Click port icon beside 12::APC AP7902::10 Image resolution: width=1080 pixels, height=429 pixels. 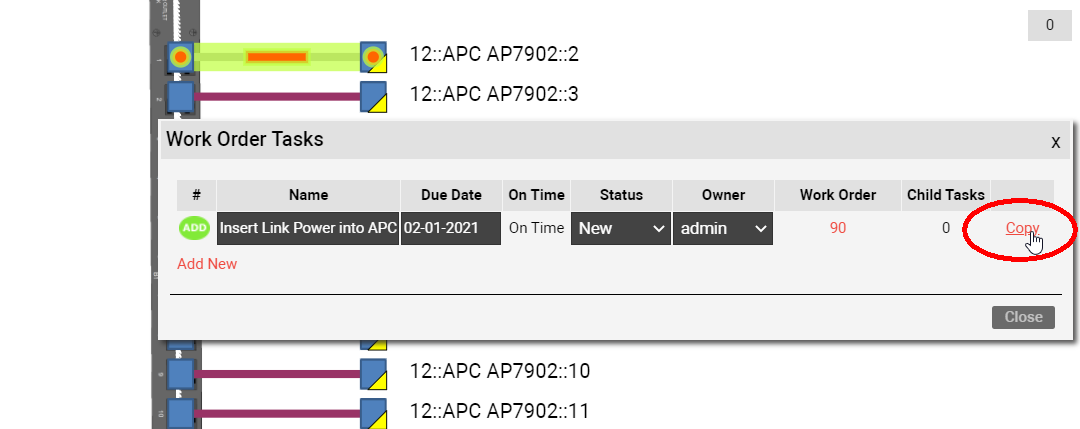(373, 373)
